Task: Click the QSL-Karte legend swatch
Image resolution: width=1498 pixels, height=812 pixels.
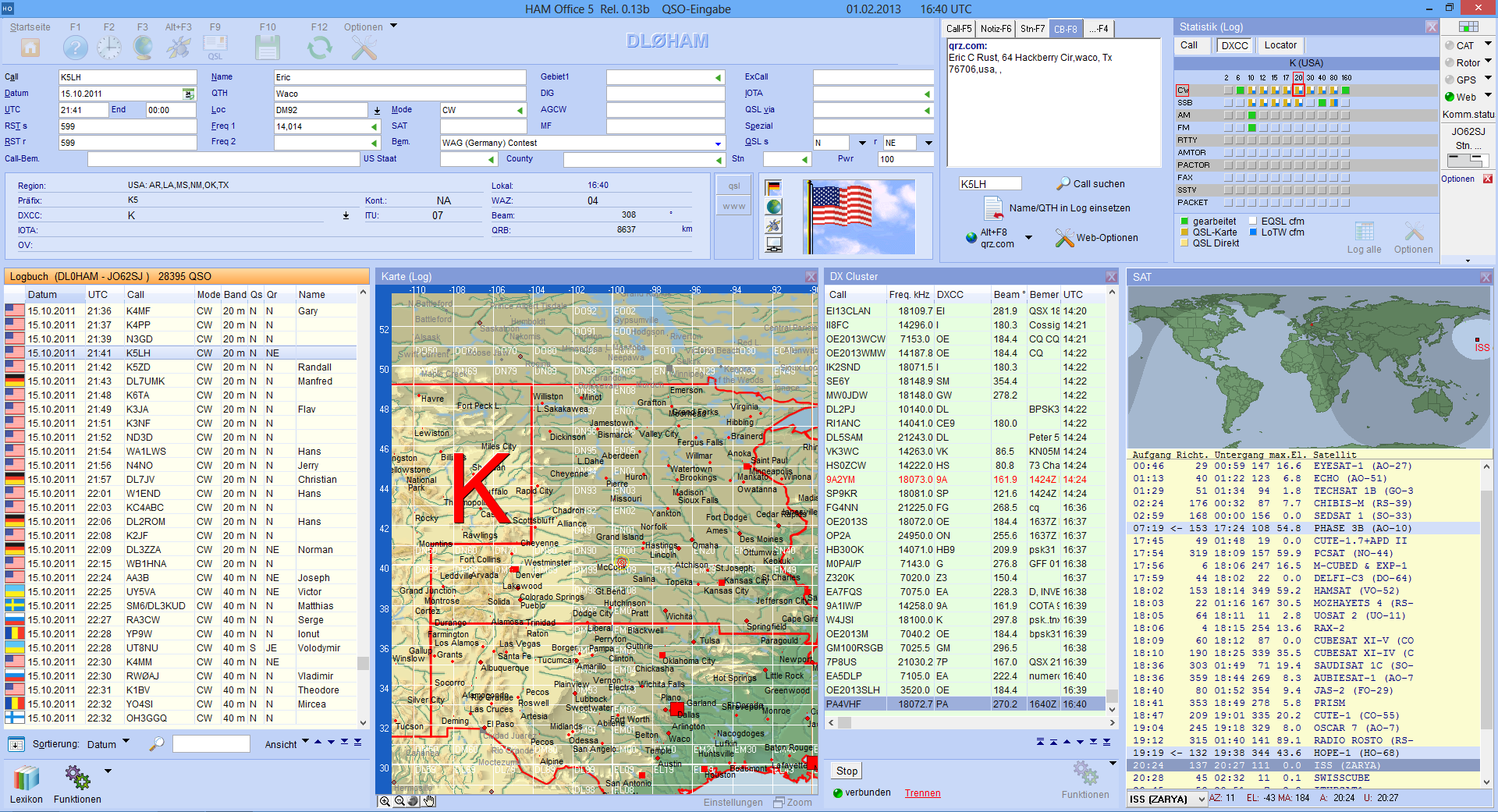Action: tap(1184, 232)
